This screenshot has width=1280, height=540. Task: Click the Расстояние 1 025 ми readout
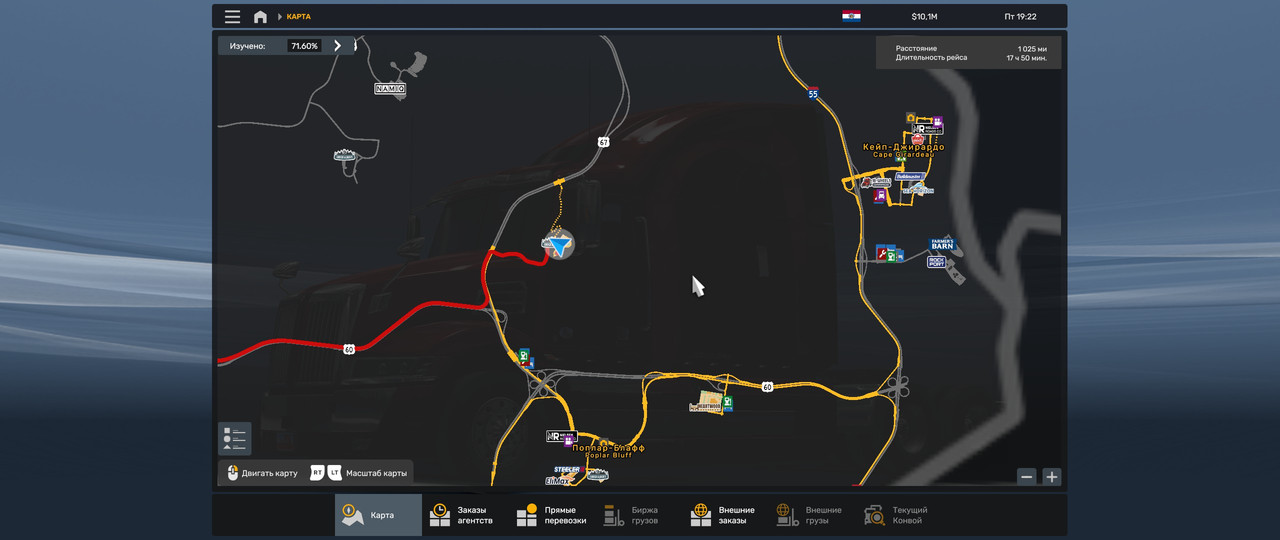(970, 48)
